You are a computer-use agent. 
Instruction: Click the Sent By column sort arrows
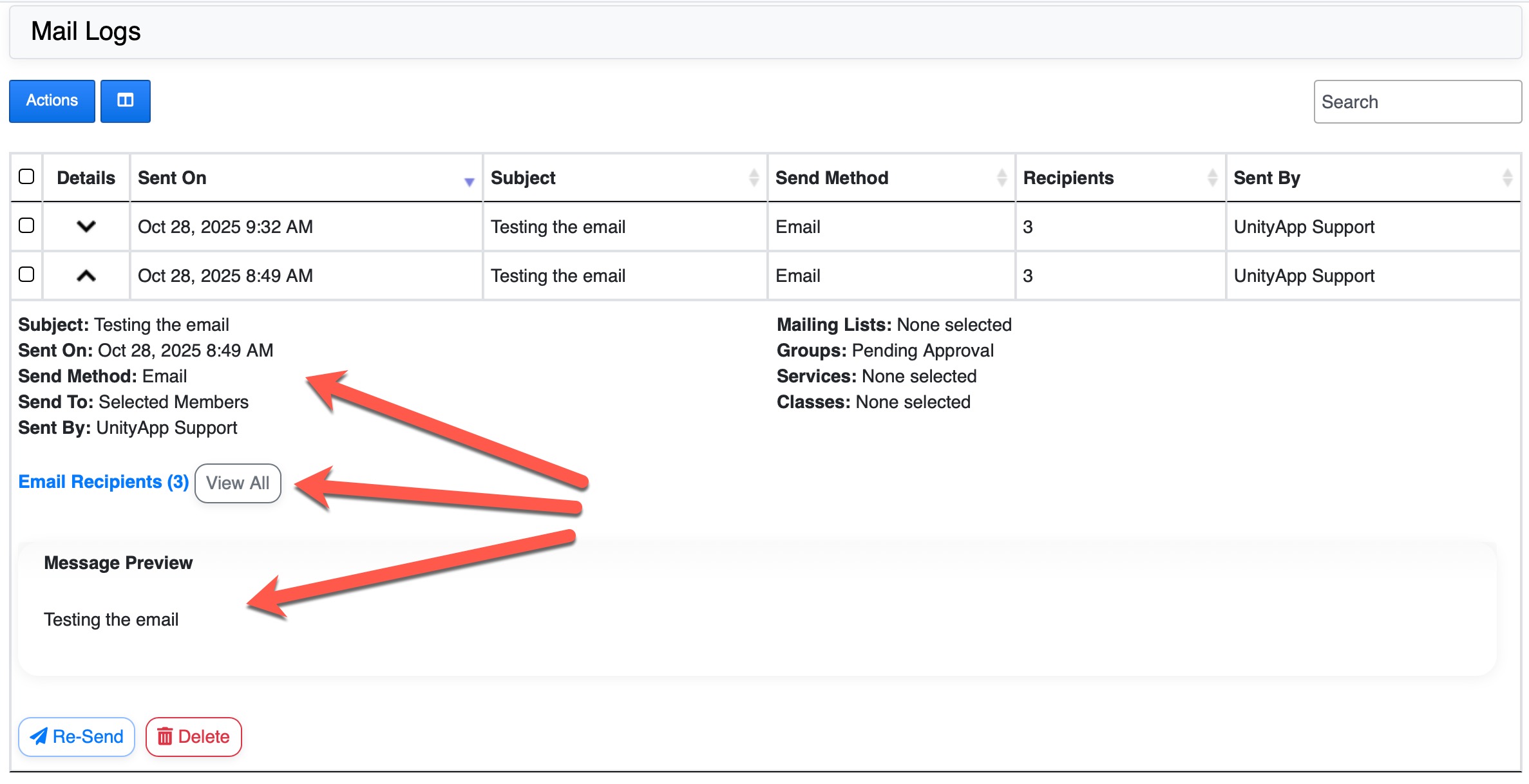(x=1507, y=178)
